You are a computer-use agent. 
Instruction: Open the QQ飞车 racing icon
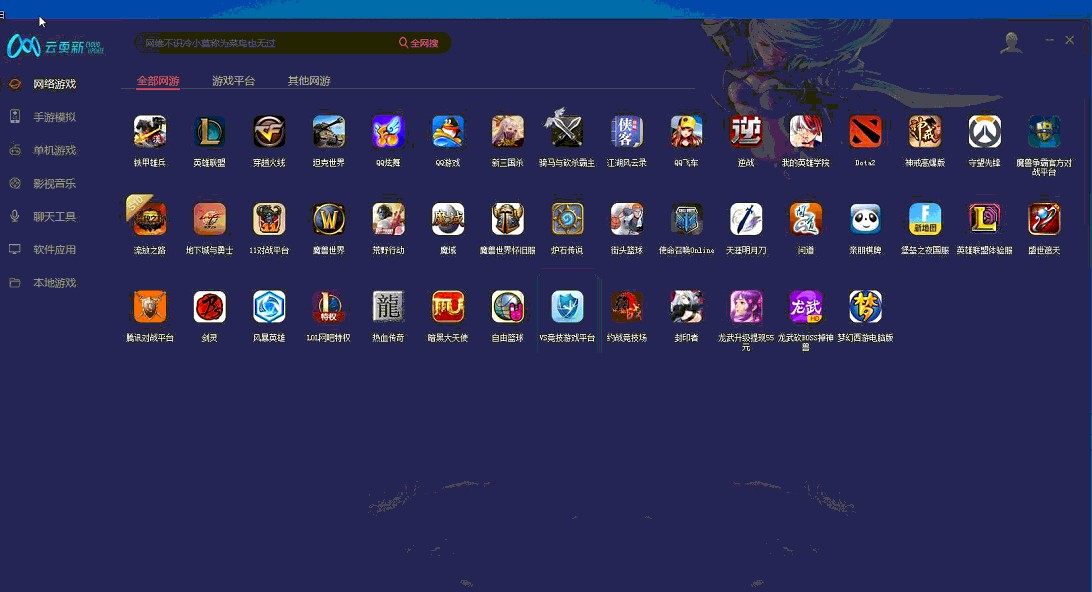(686, 132)
